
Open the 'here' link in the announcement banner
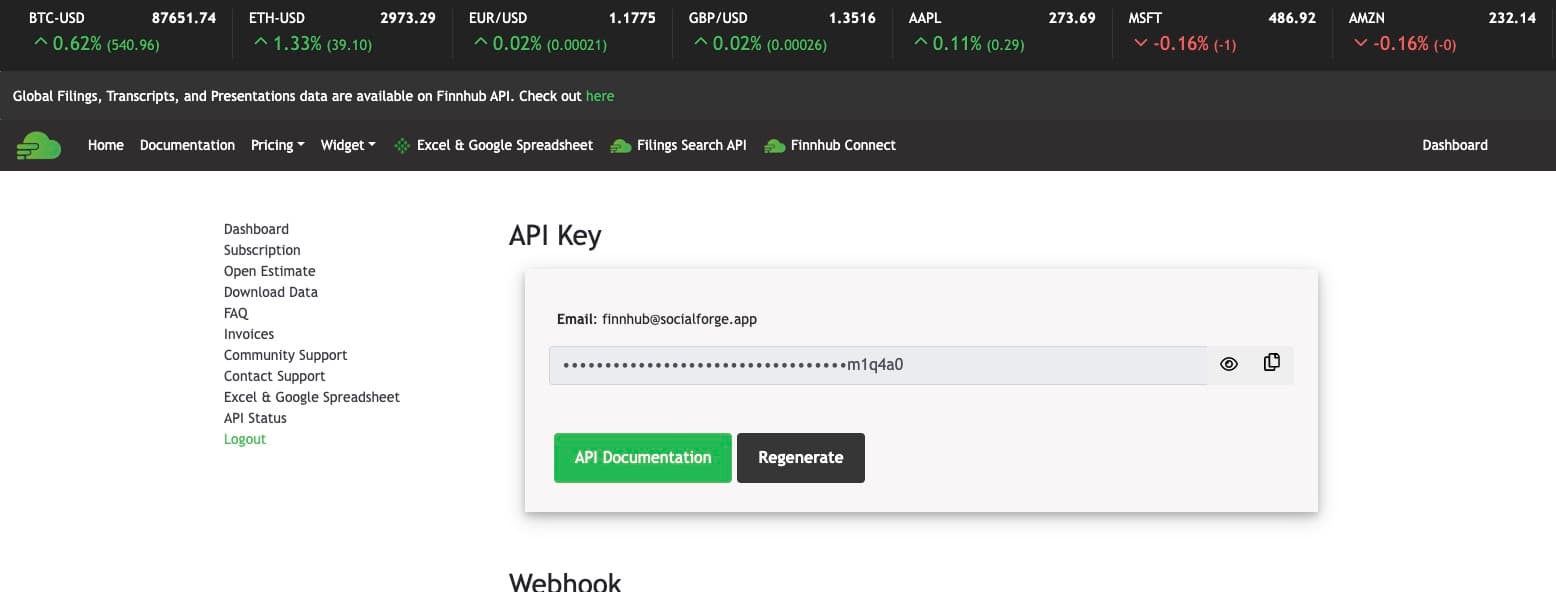click(x=600, y=96)
